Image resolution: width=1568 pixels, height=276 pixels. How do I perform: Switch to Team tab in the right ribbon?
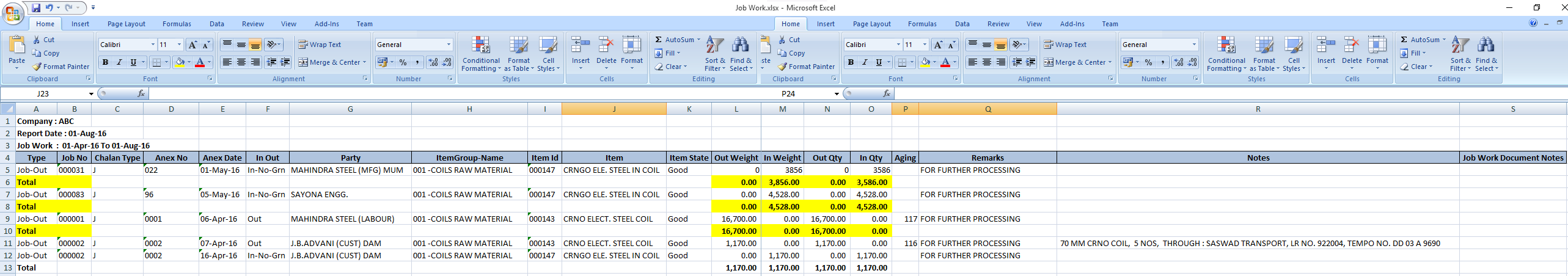coord(1110,24)
